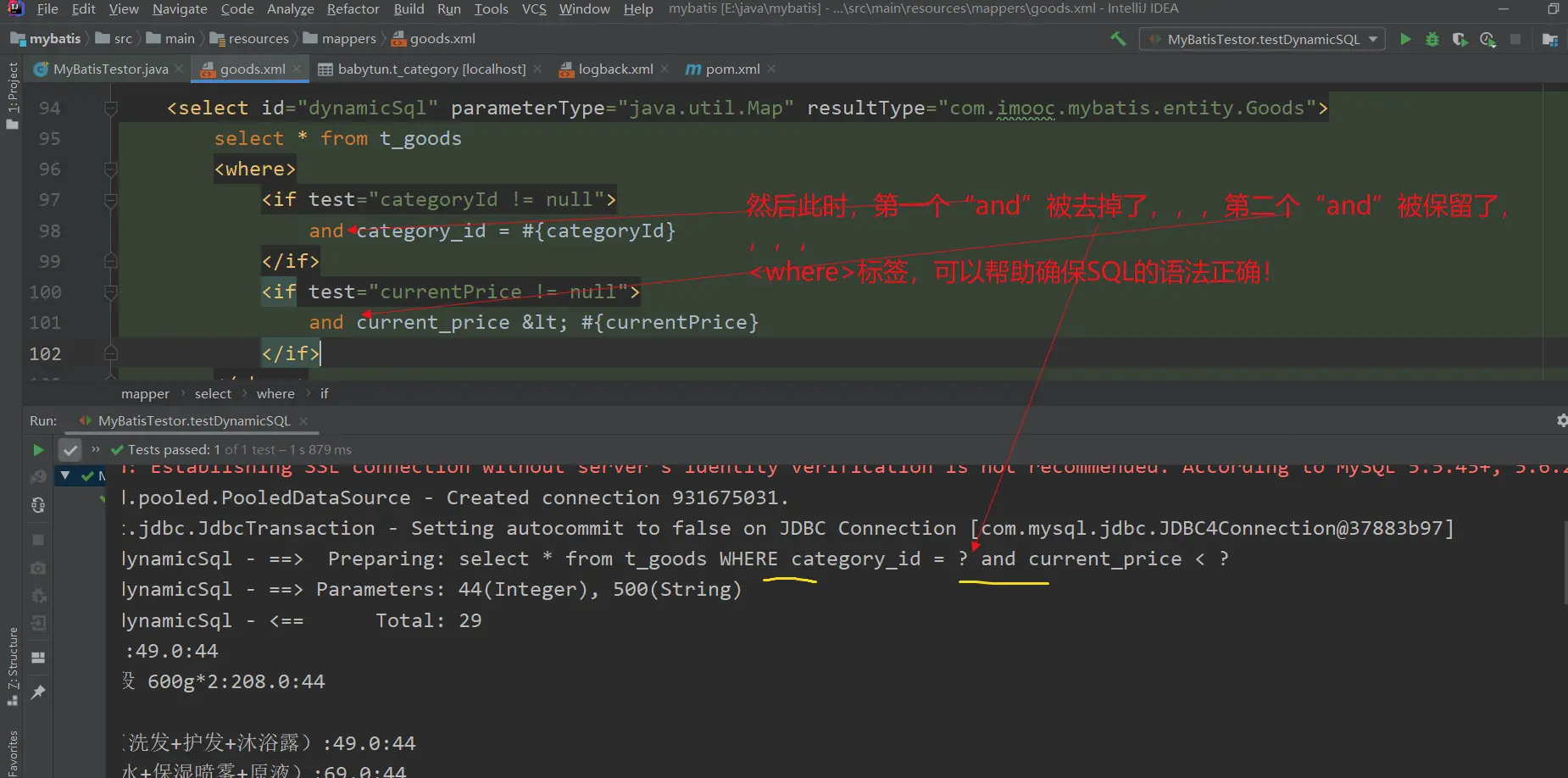Start debugging with the green bug icon
1568x778 pixels.
1432,39
